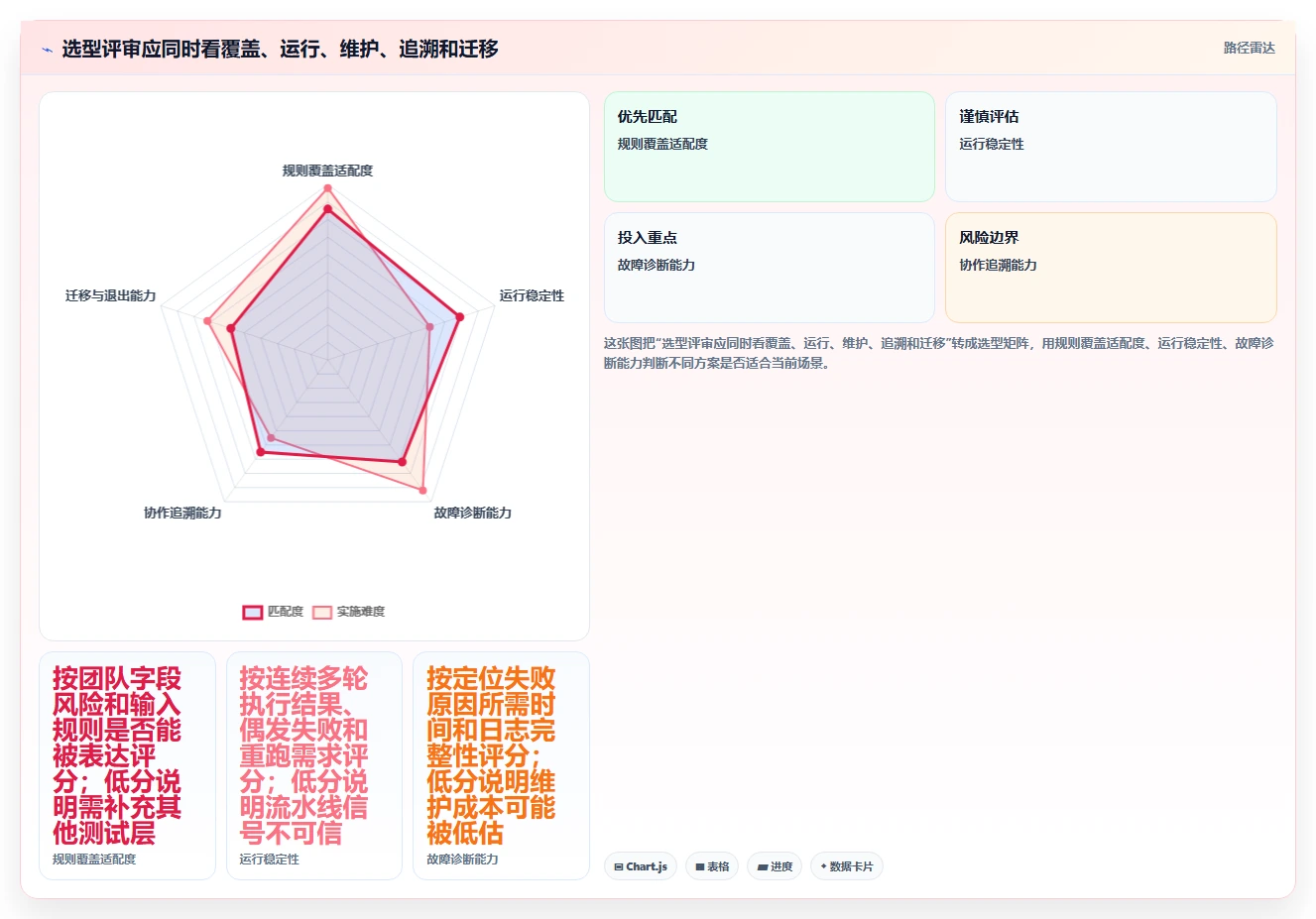Click 故障诊断能力 caption under the orange card
The width and height of the screenshot is (1316, 919).
tap(462, 860)
